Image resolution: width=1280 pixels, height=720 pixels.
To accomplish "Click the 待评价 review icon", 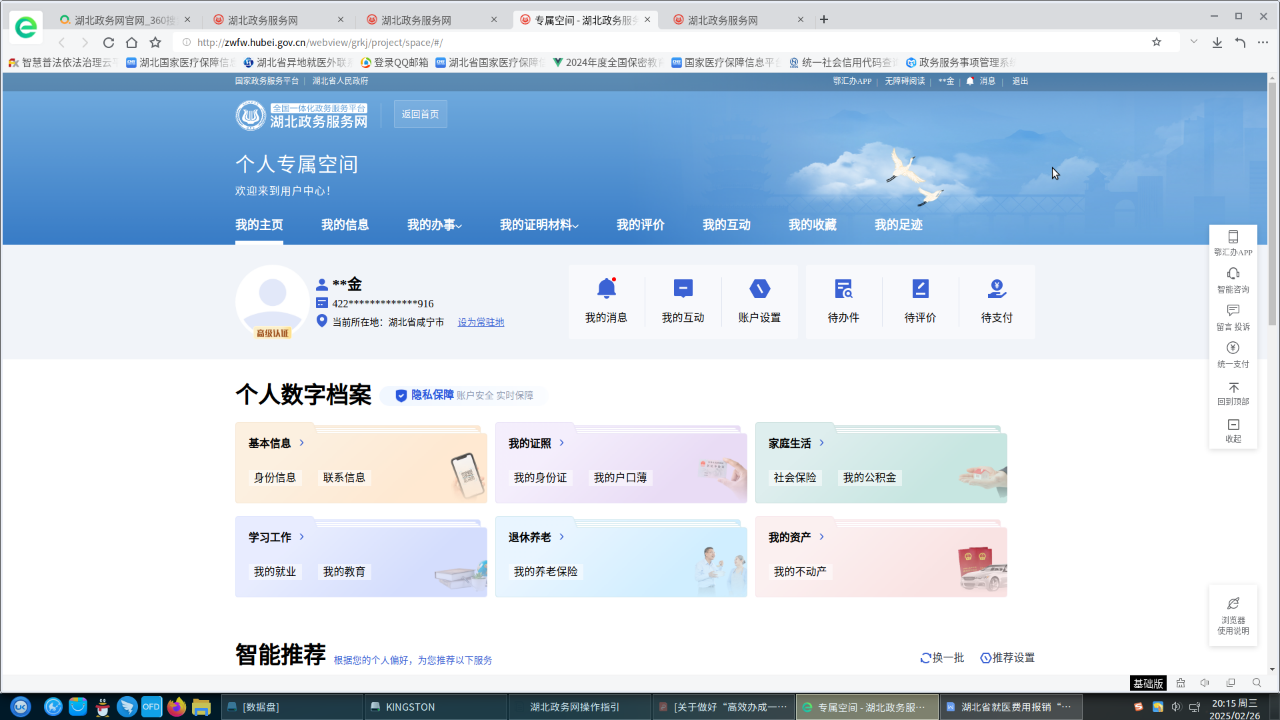I will pyautogui.click(x=920, y=289).
